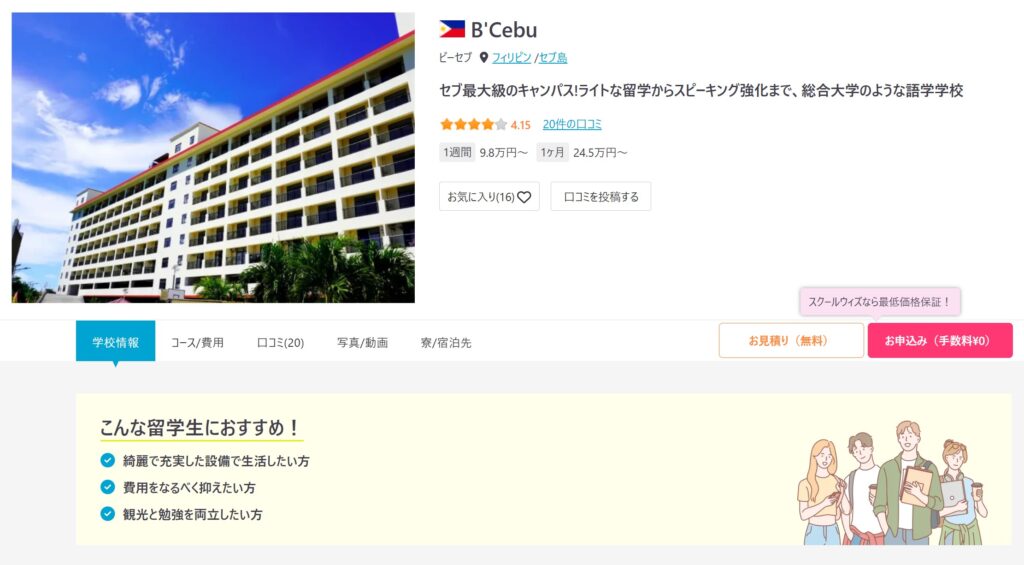Screen dimensions: 1024x565
Task: Open the セブ島 location link
Action: (552, 57)
